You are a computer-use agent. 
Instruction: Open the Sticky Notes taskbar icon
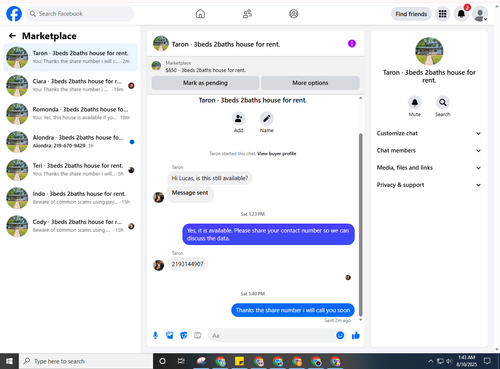click(x=239, y=361)
